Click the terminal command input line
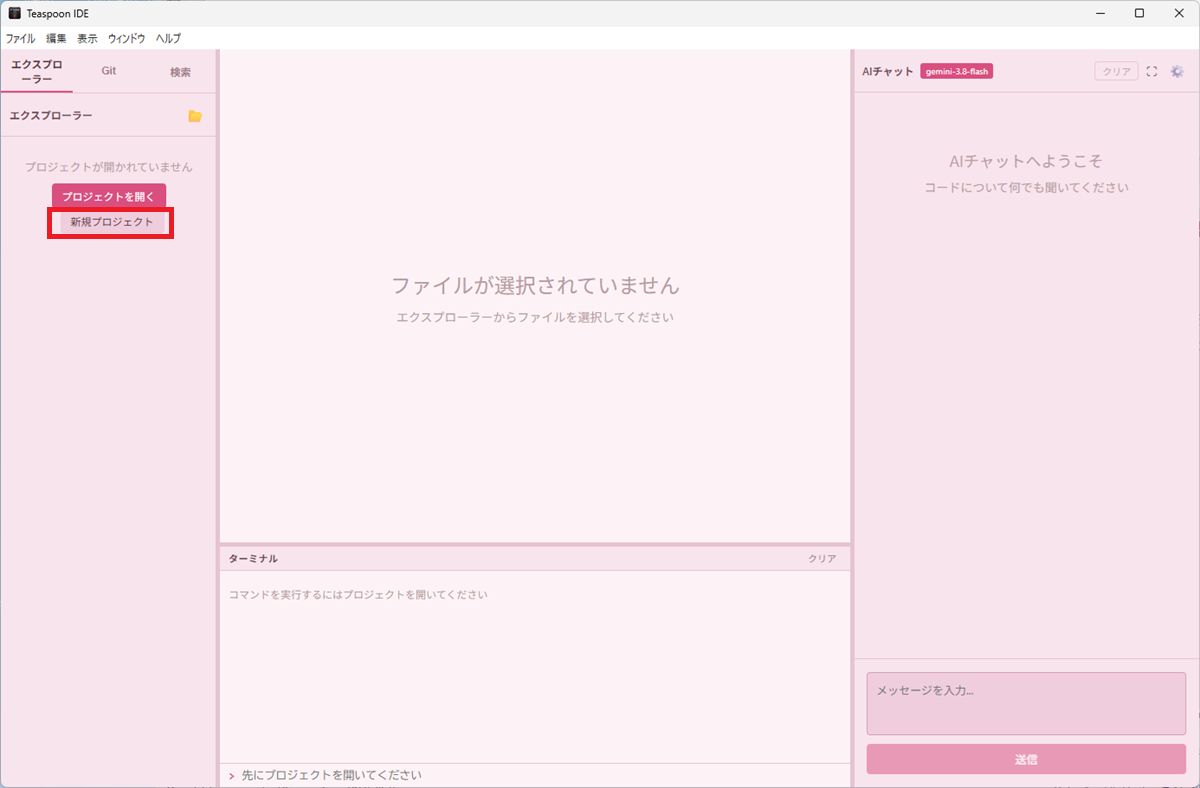 click(x=535, y=775)
